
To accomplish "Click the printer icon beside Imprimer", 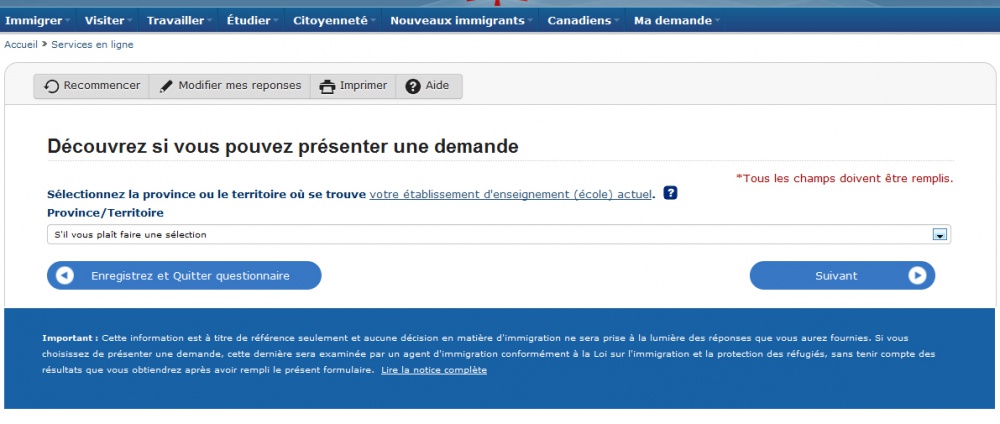I will [x=327, y=86].
